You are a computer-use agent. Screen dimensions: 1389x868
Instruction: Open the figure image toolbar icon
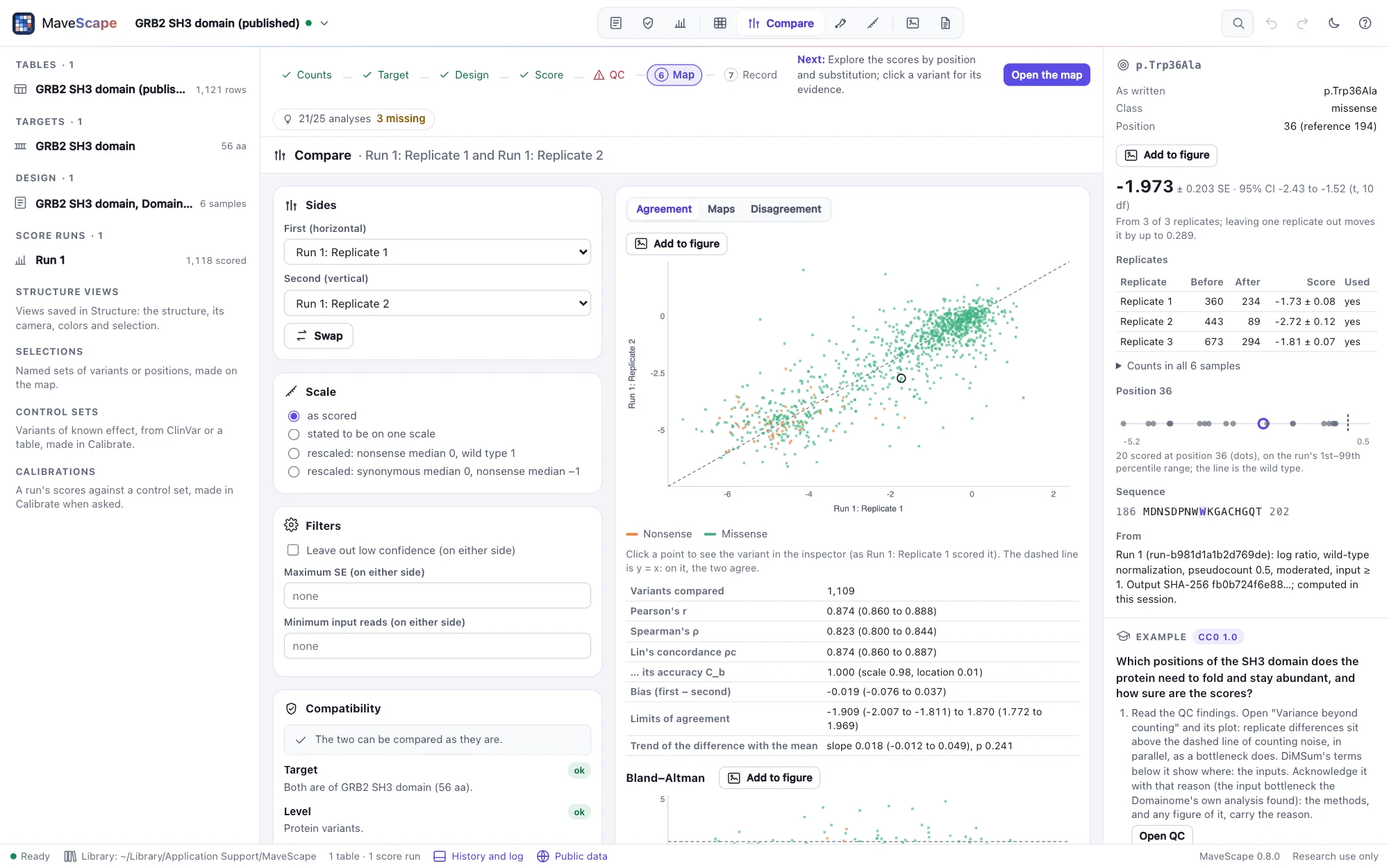[913, 23]
